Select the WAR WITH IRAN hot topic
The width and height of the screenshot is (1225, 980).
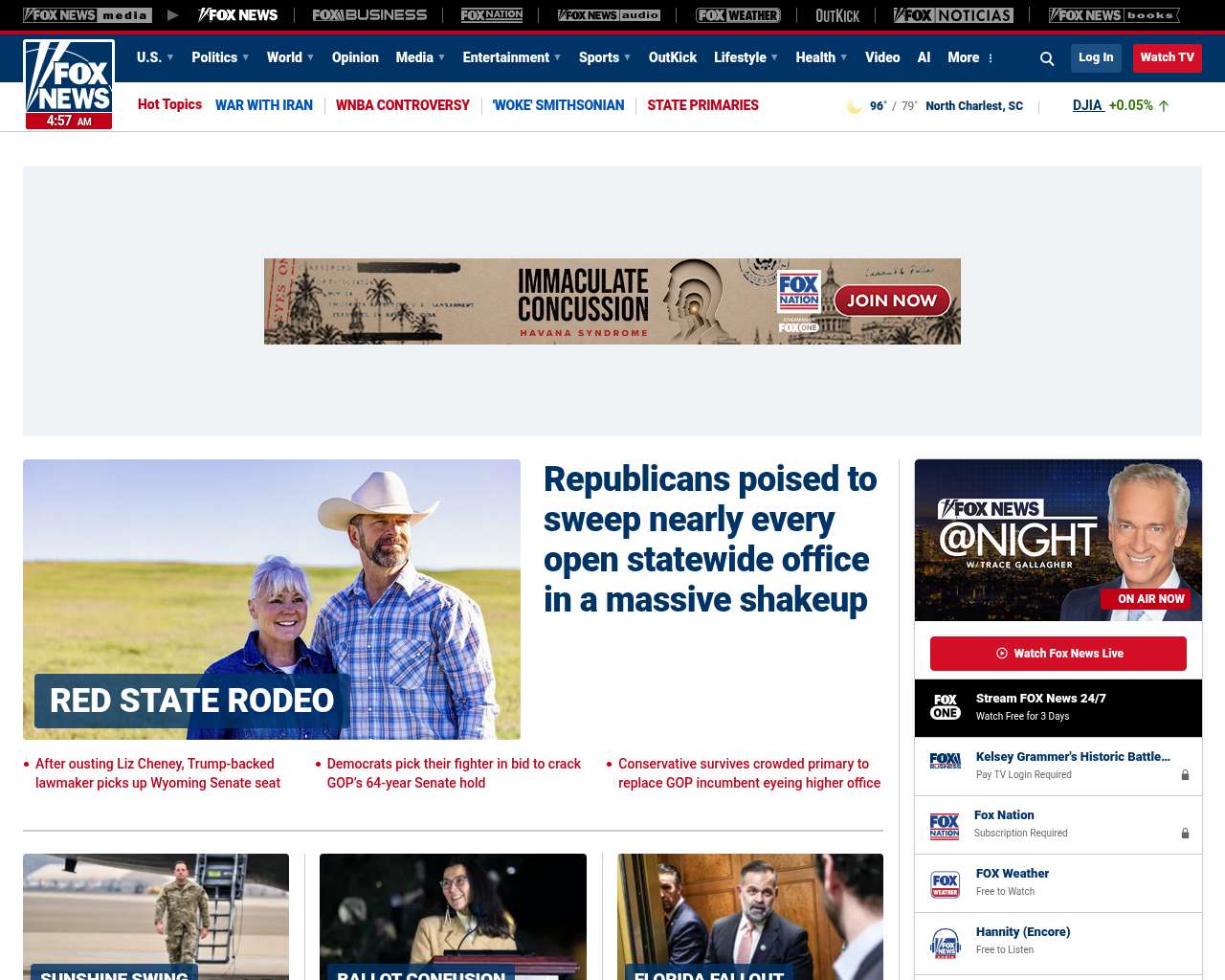point(264,105)
